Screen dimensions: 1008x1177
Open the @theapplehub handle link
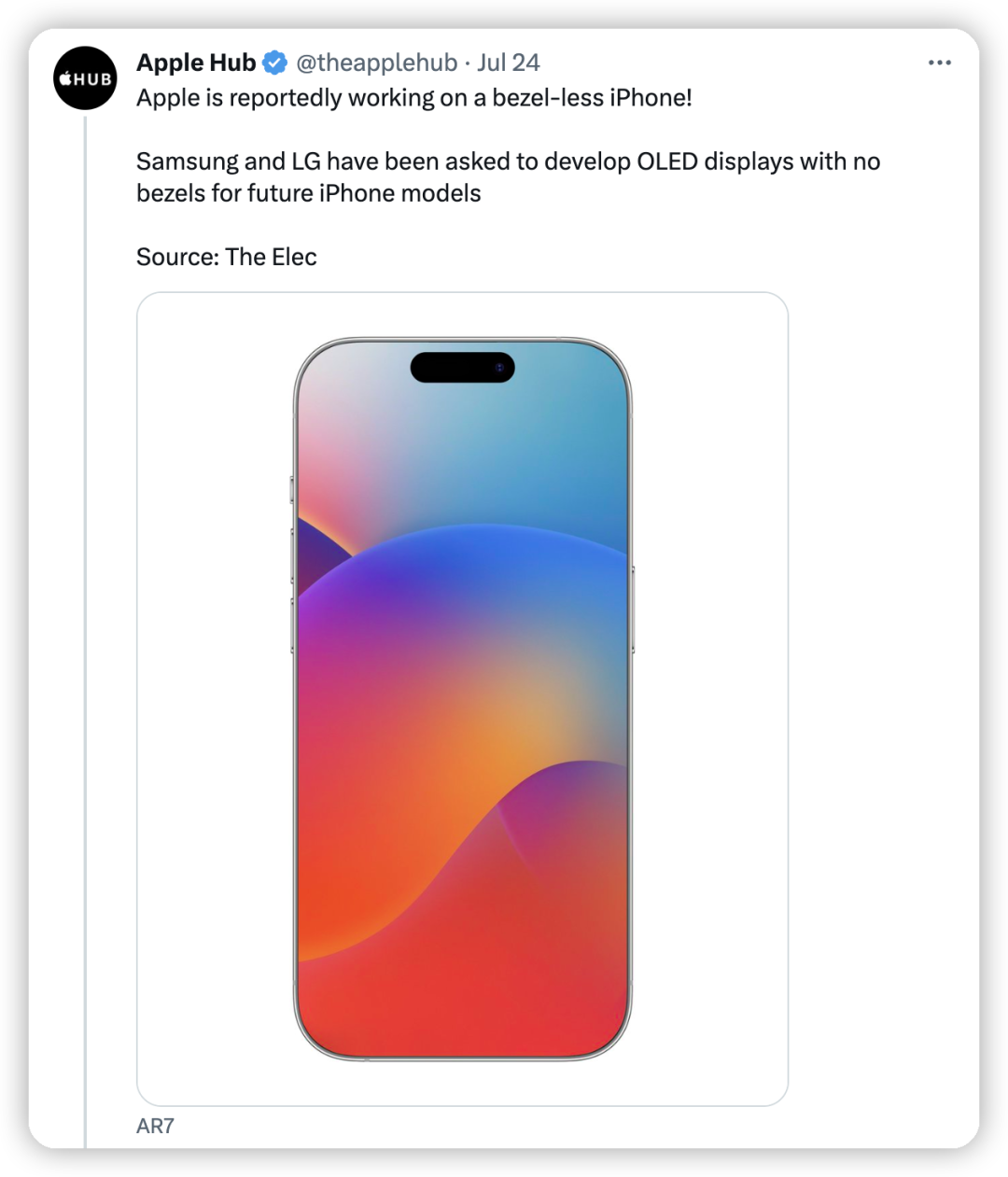pos(376,63)
